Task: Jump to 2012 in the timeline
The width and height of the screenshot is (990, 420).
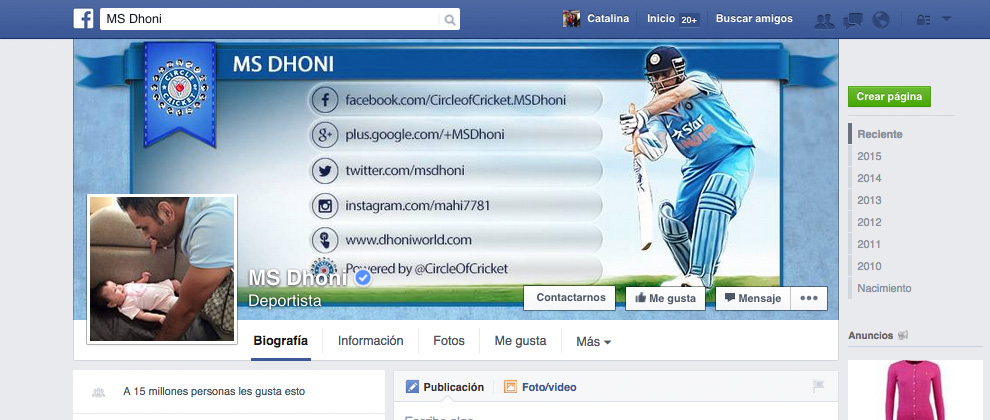Action: (x=869, y=222)
